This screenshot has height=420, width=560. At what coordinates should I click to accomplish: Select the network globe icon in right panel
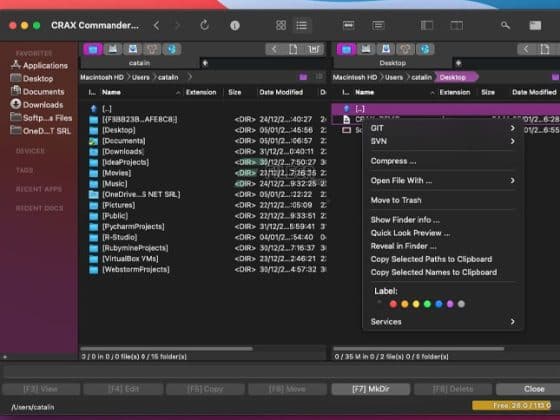pos(425,49)
